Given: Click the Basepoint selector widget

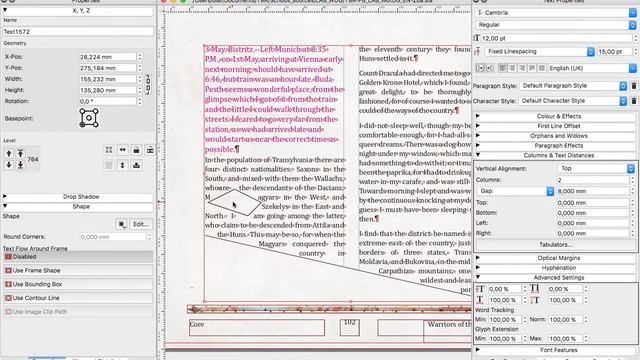Looking at the screenshot, I should [x=89, y=118].
